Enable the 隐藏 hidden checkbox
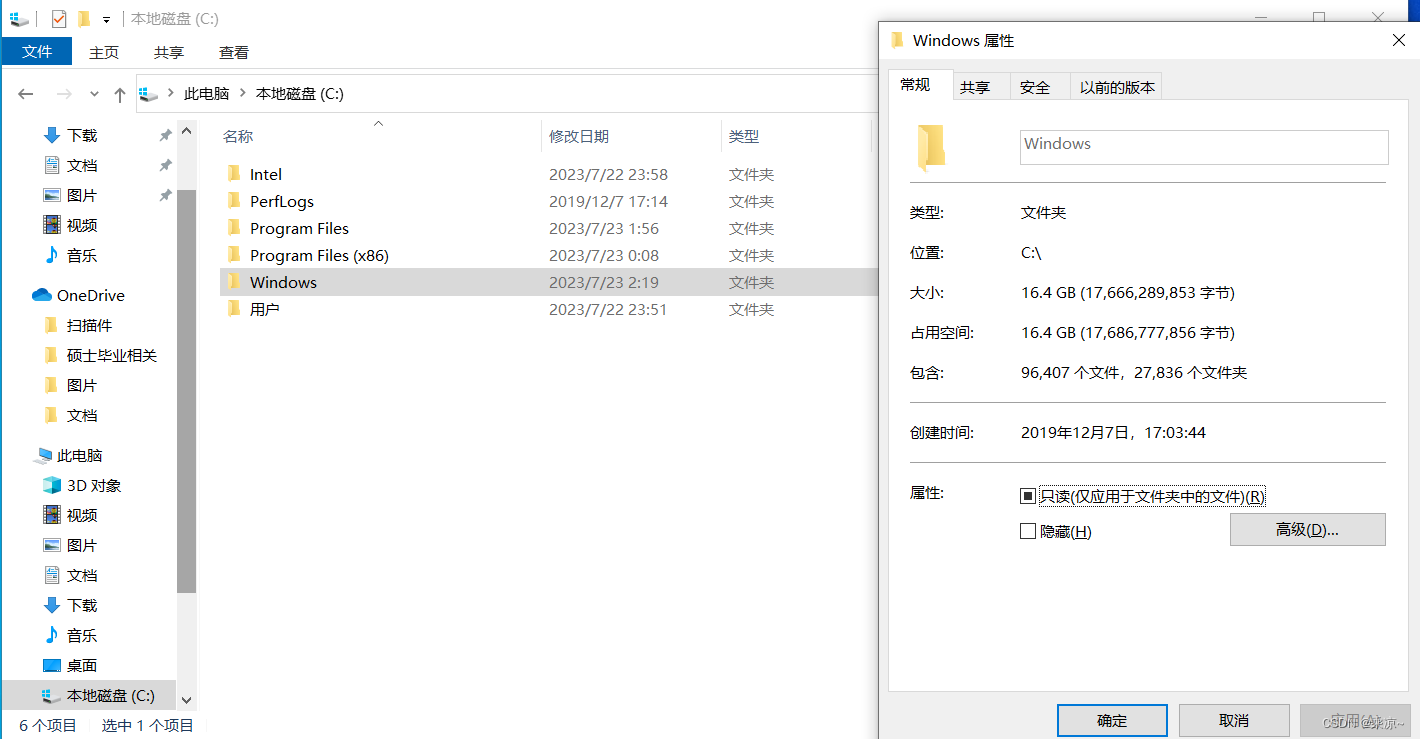The width and height of the screenshot is (1420, 739). [x=1028, y=531]
